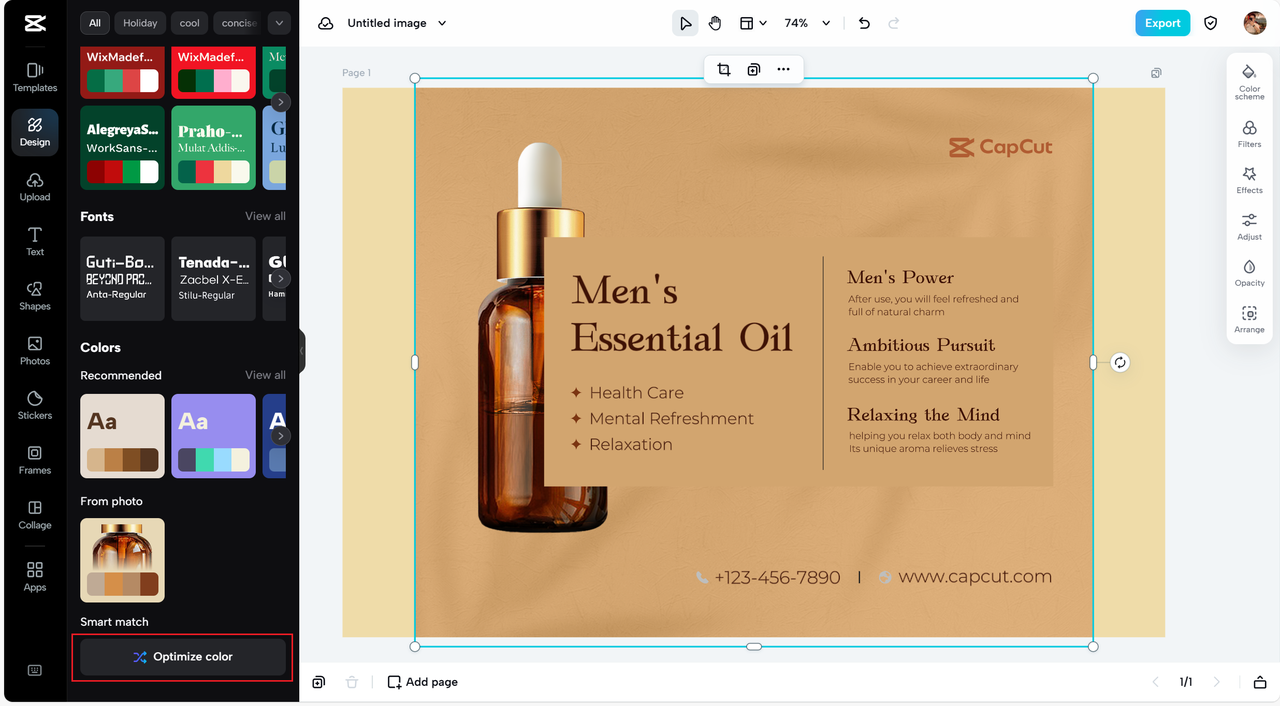Viewport: 1280px width, 706px height.
Task: Activate the Select pointer tool
Action: point(685,23)
